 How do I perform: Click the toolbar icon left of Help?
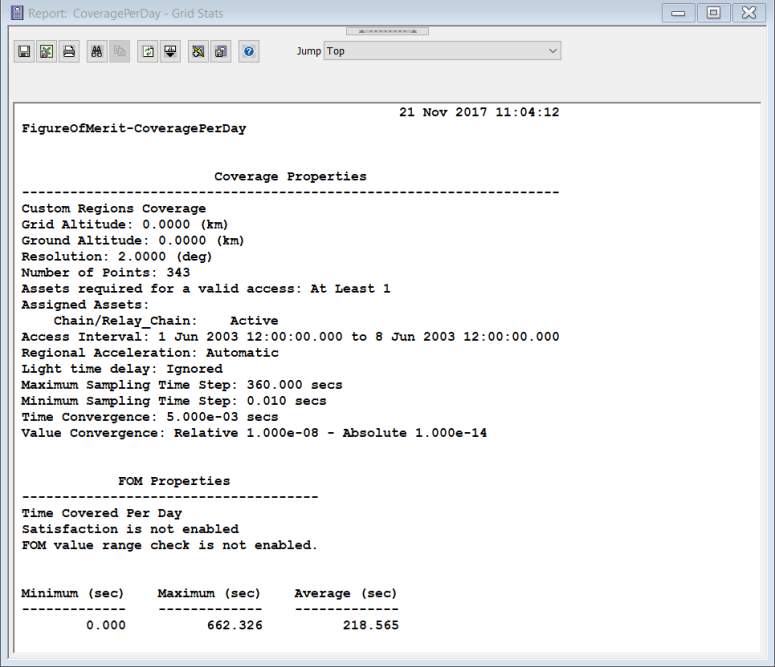tap(221, 51)
